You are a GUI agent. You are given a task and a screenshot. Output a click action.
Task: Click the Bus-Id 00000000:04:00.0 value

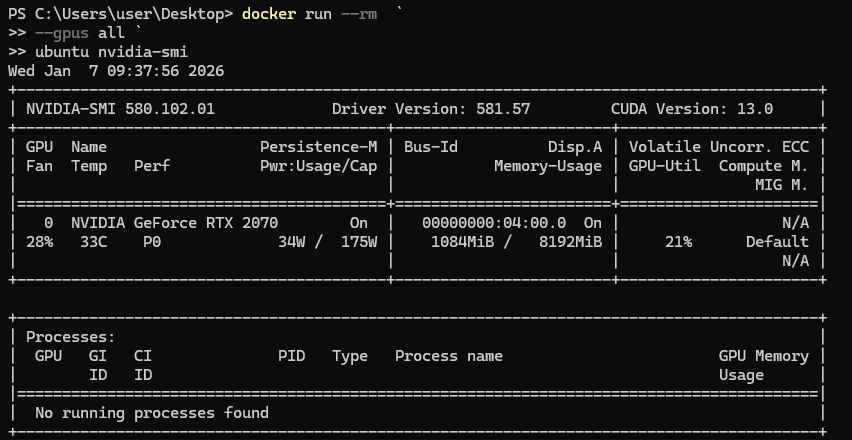click(494, 223)
